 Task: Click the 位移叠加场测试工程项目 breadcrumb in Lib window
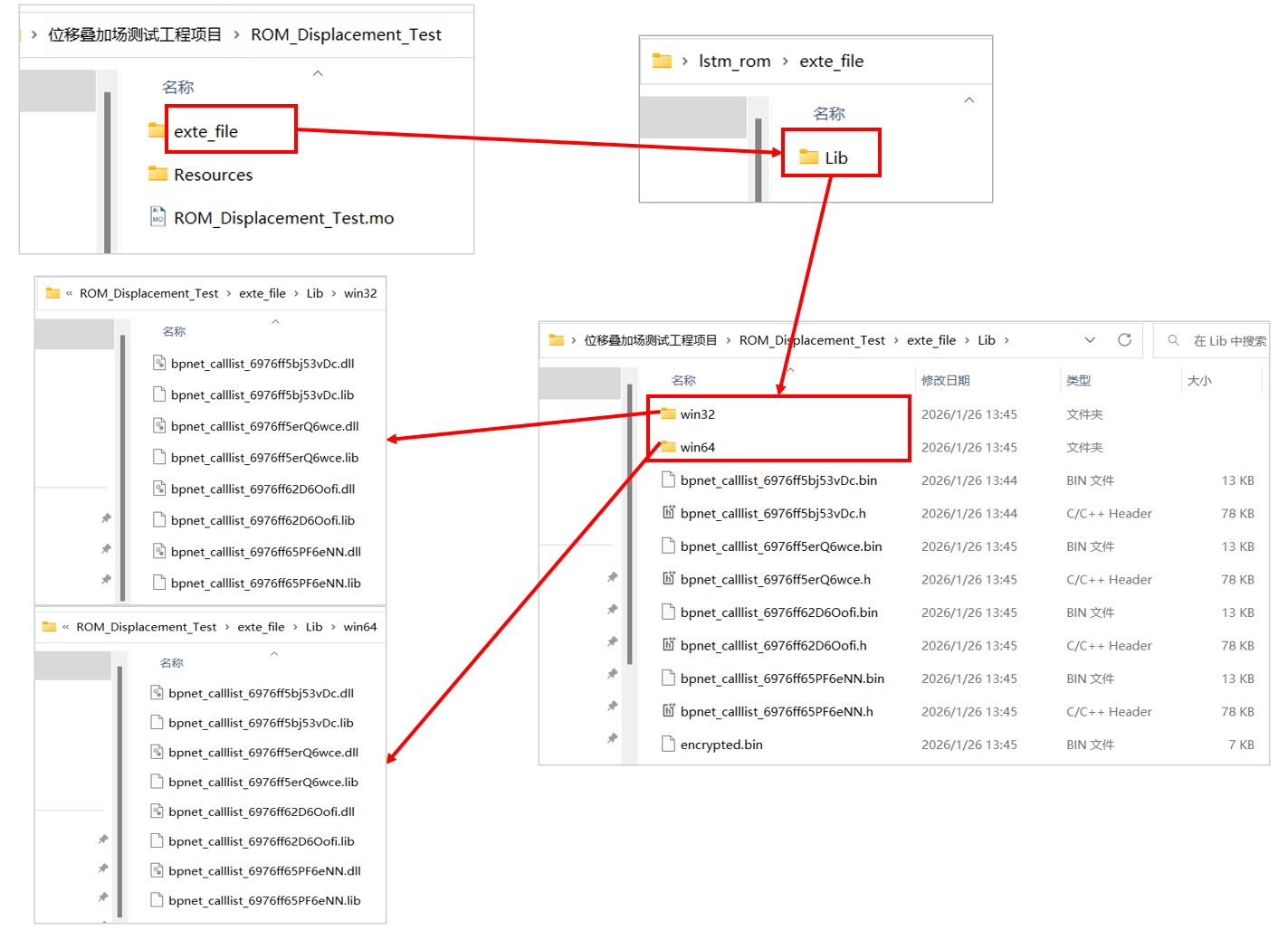click(650, 340)
